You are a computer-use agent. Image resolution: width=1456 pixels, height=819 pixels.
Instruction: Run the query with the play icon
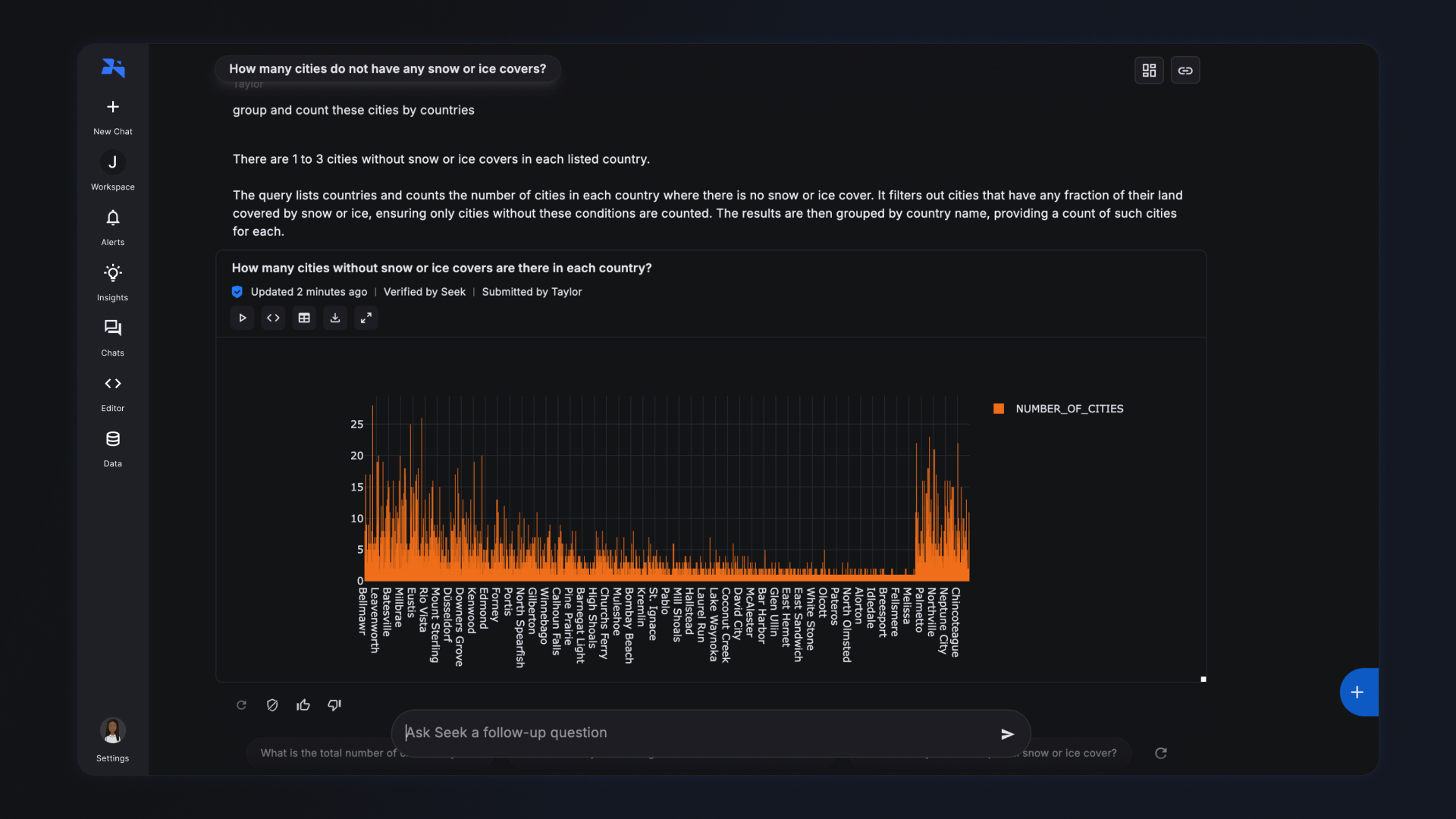coord(242,318)
